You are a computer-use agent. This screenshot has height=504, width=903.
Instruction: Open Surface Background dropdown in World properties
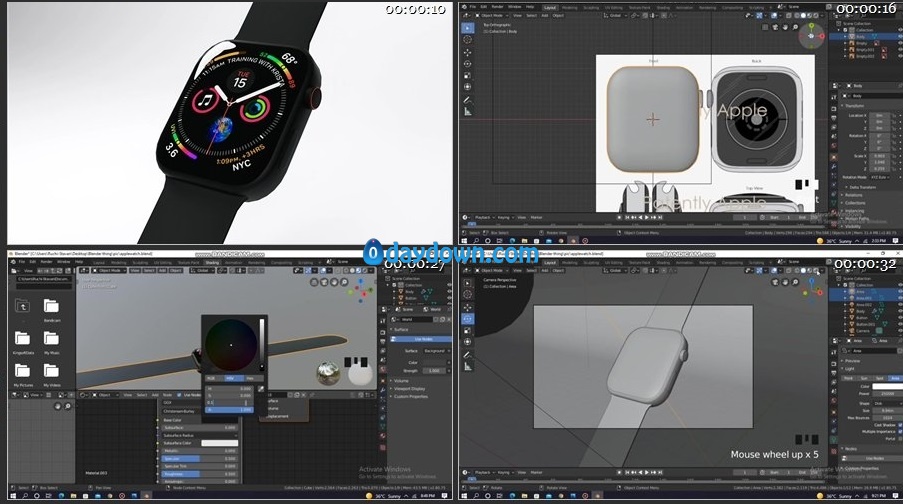[x=435, y=351]
